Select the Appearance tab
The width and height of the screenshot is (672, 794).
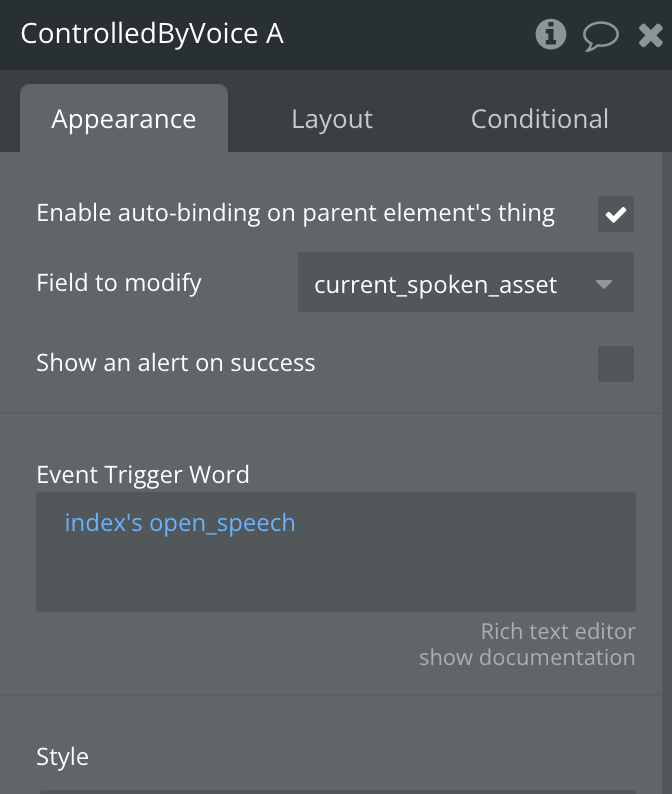click(x=124, y=118)
